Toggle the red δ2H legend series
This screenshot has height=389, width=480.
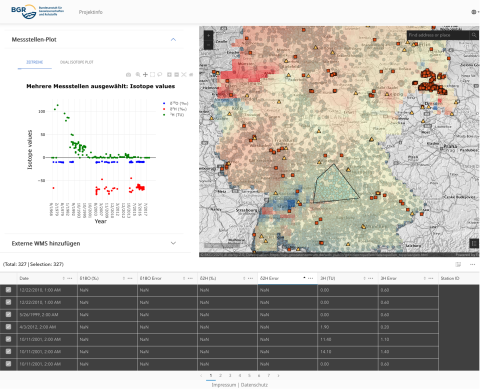click(175, 109)
